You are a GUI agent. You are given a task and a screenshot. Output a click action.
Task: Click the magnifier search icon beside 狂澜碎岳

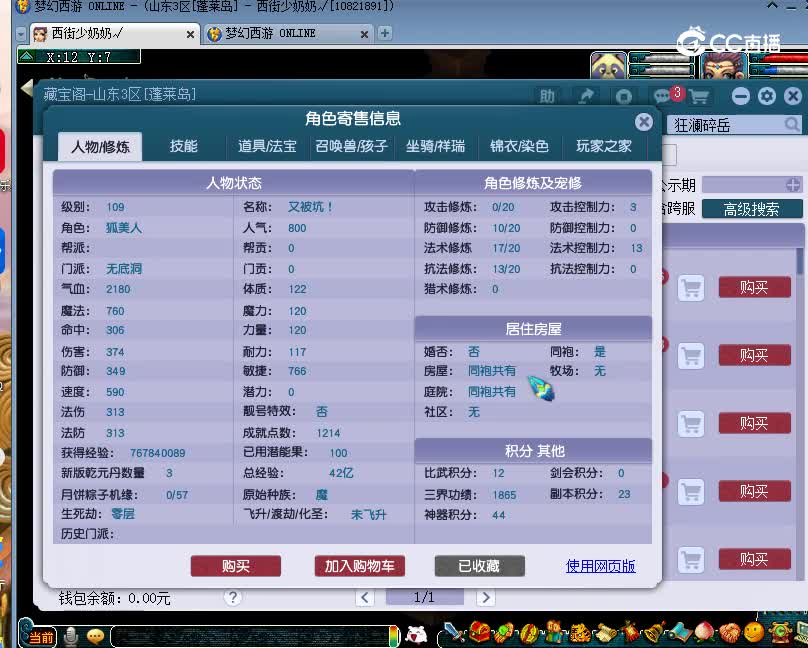tap(792, 125)
